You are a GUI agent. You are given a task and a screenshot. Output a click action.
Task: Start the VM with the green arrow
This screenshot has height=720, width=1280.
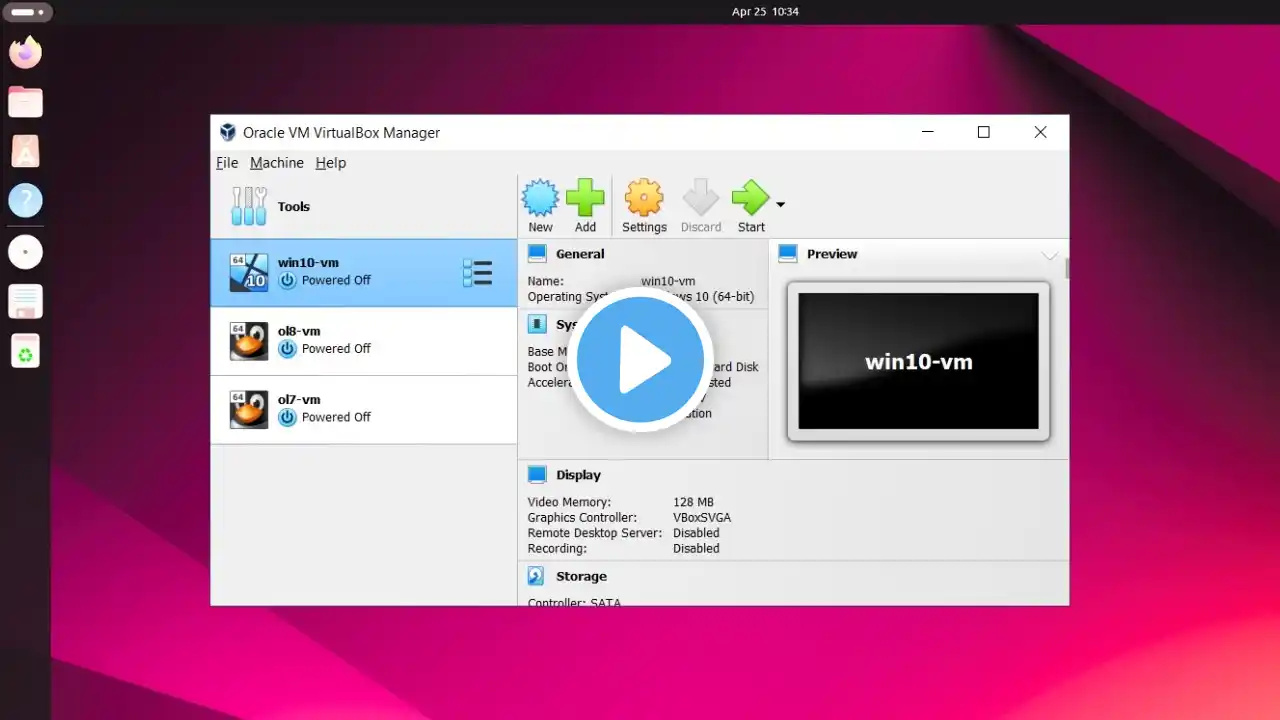pyautogui.click(x=751, y=198)
